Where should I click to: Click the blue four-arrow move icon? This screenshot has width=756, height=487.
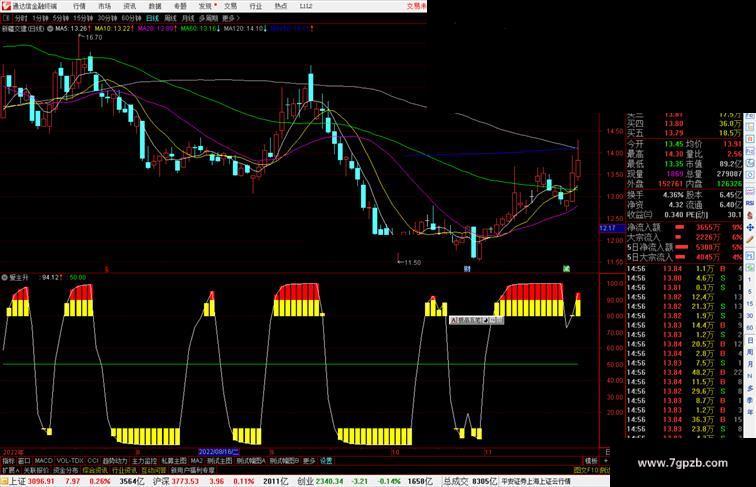point(750,228)
